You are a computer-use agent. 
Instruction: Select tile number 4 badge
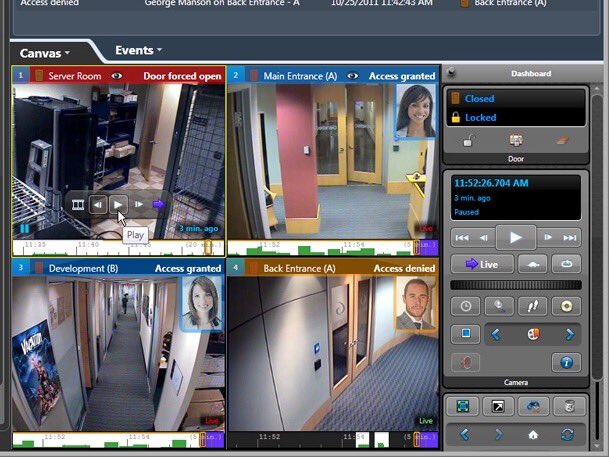235,268
